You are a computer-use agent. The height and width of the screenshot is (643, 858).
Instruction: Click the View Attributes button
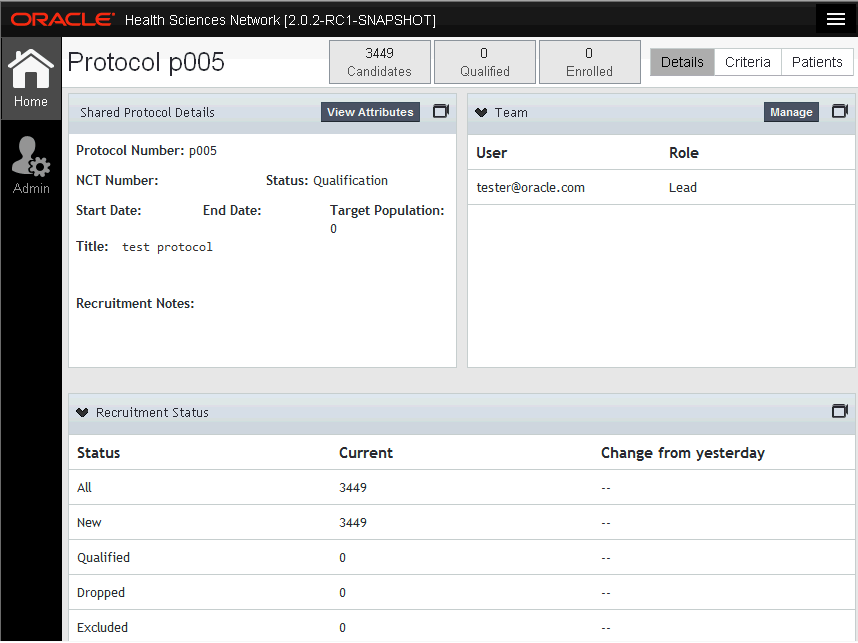point(370,112)
